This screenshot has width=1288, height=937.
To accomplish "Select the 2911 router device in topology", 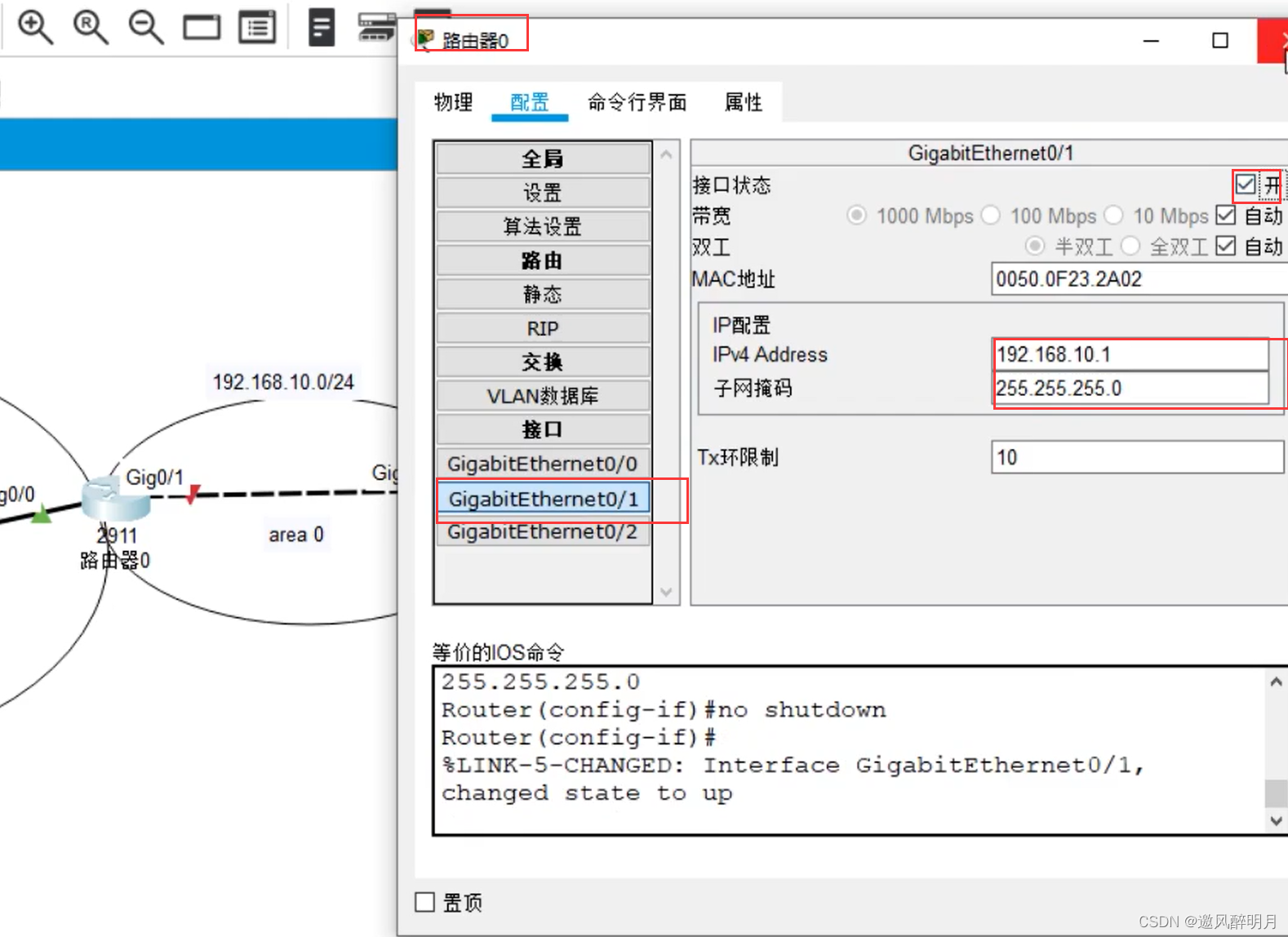I will 115,498.
